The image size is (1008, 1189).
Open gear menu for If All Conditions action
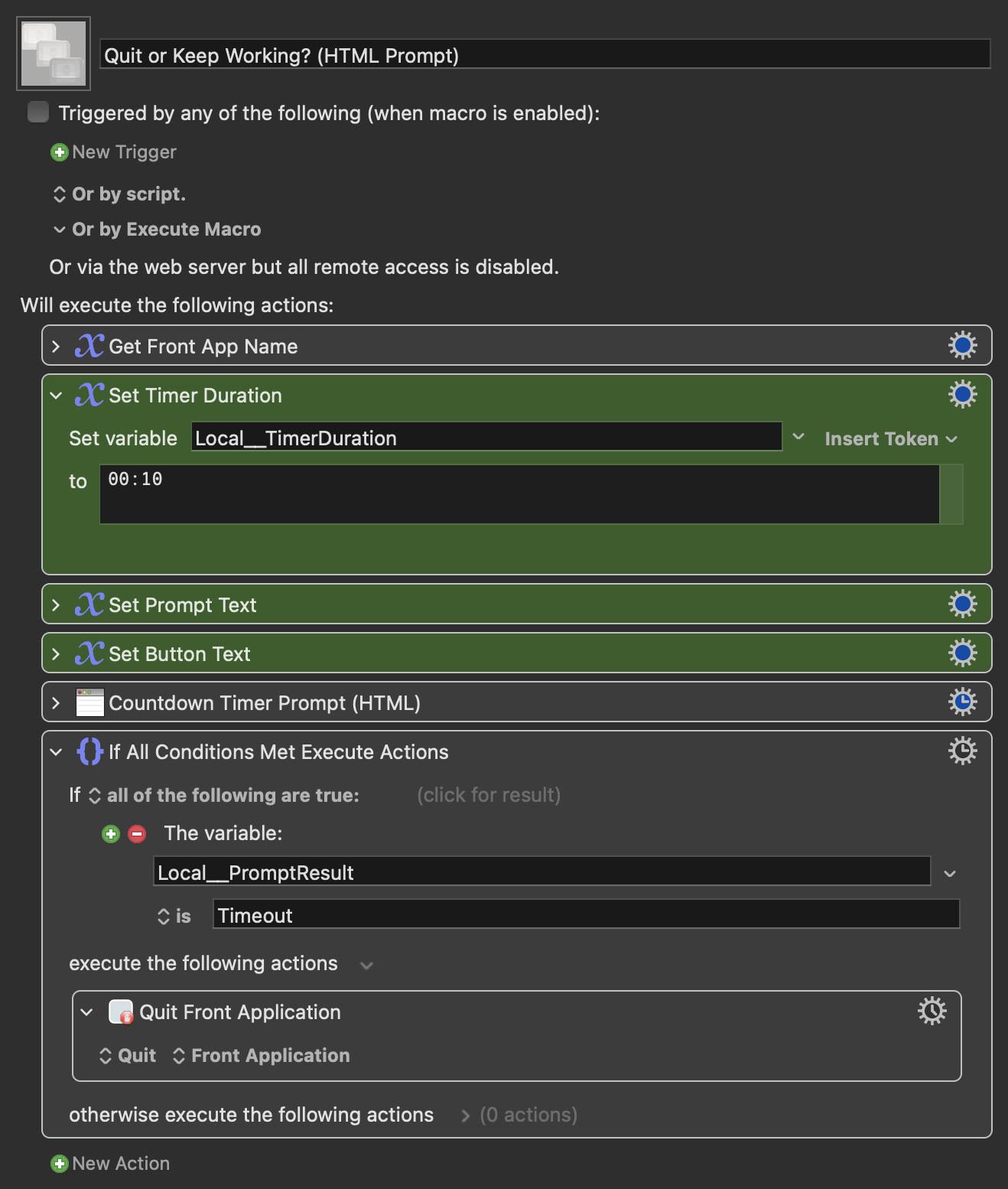pyautogui.click(x=962, y=751)
